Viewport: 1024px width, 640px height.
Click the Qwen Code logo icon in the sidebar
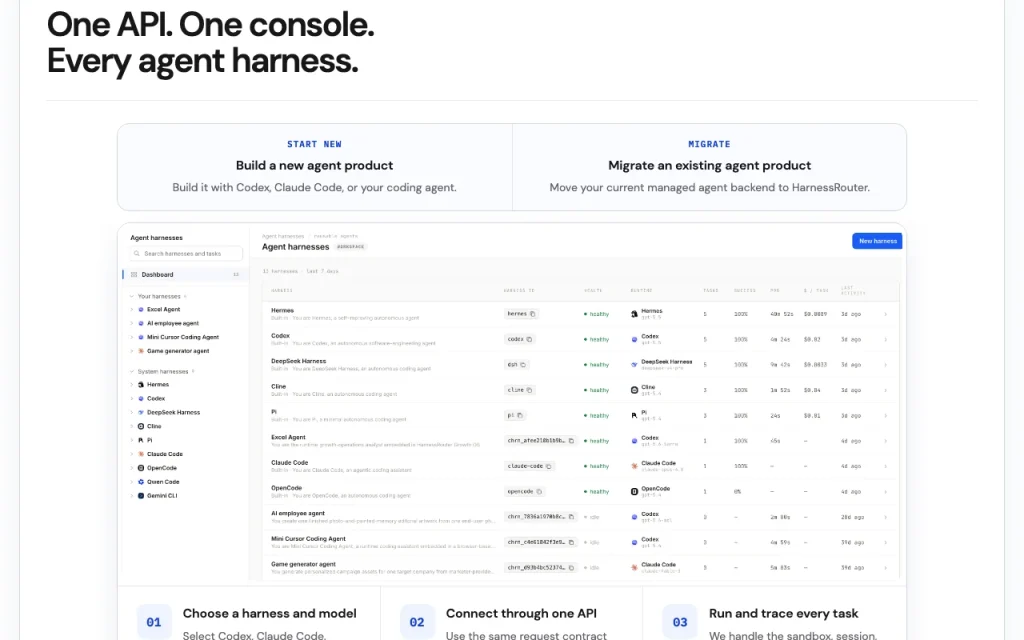coord(140,482)
